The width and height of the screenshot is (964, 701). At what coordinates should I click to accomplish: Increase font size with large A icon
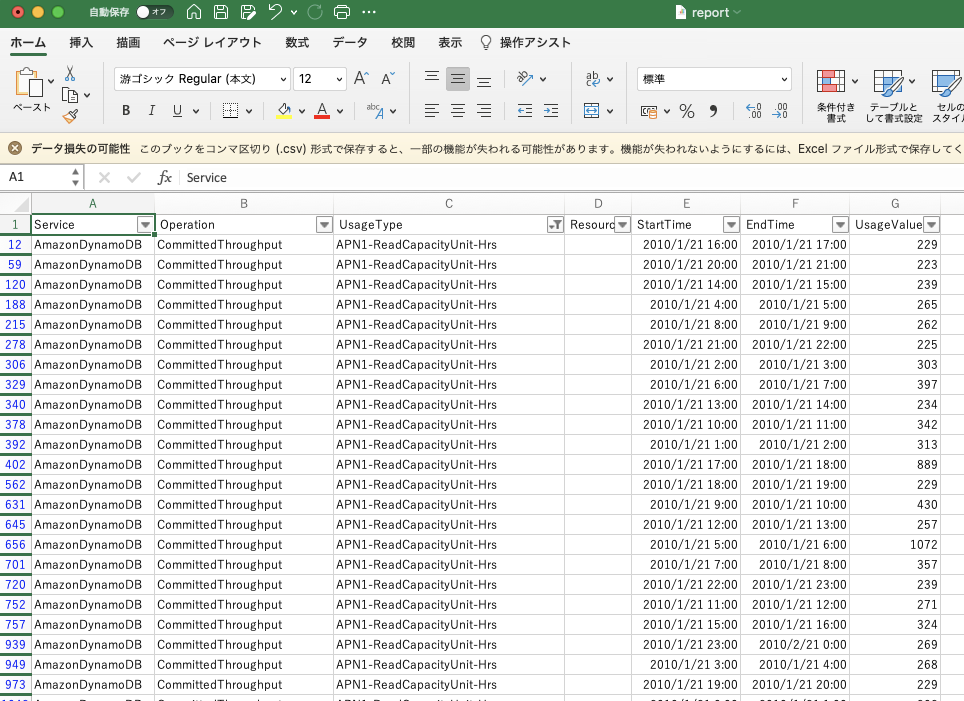(362, 79)
